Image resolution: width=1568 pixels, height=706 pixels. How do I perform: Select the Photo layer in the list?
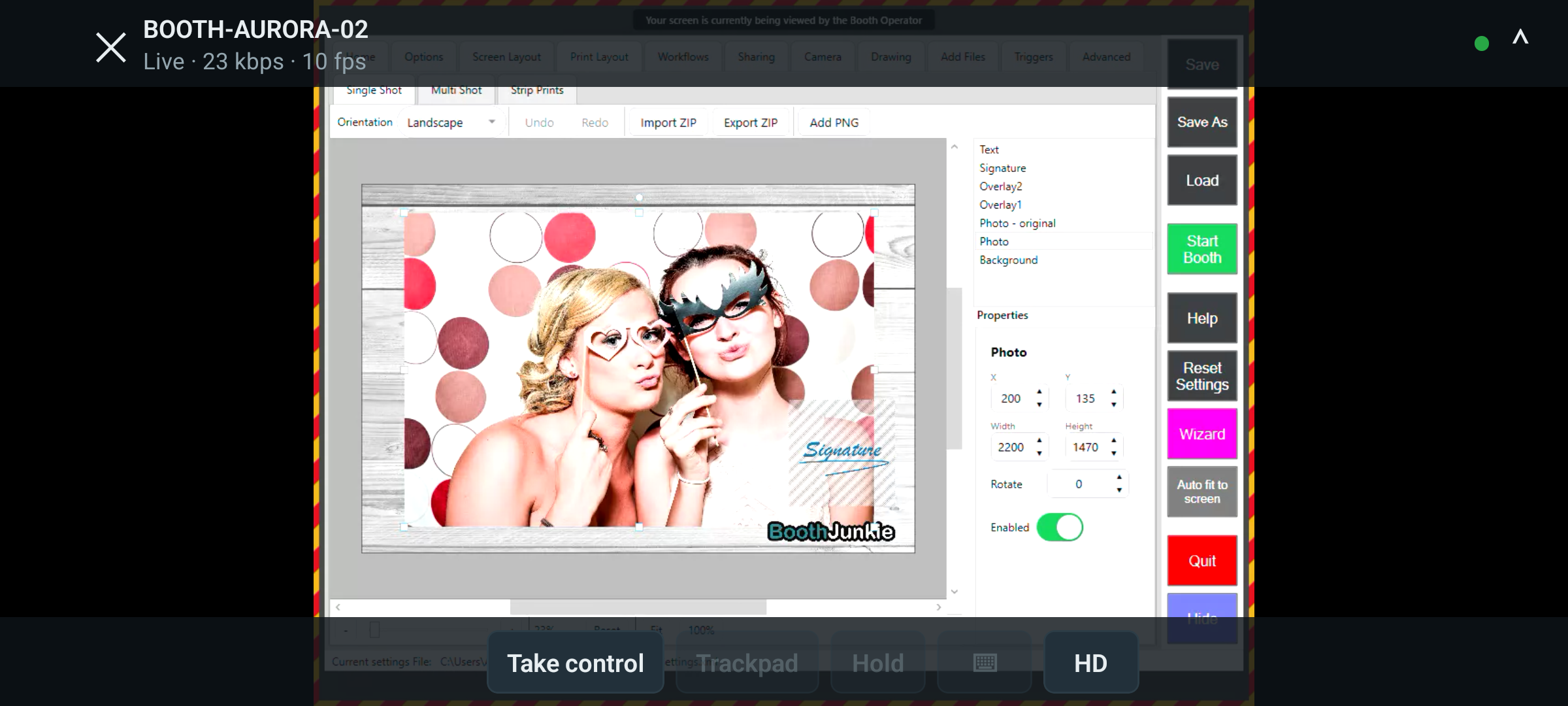(1064, 241)
